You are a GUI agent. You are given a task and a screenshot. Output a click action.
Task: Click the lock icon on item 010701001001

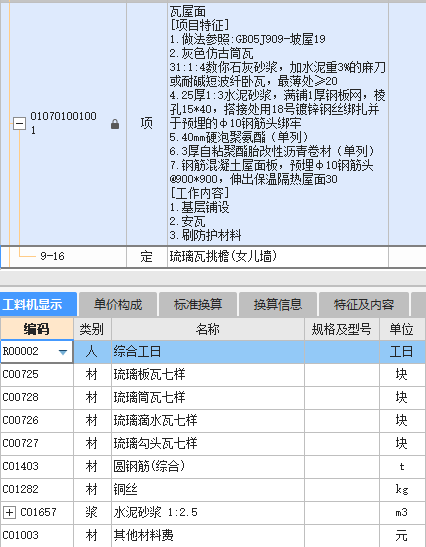point(115,124)
